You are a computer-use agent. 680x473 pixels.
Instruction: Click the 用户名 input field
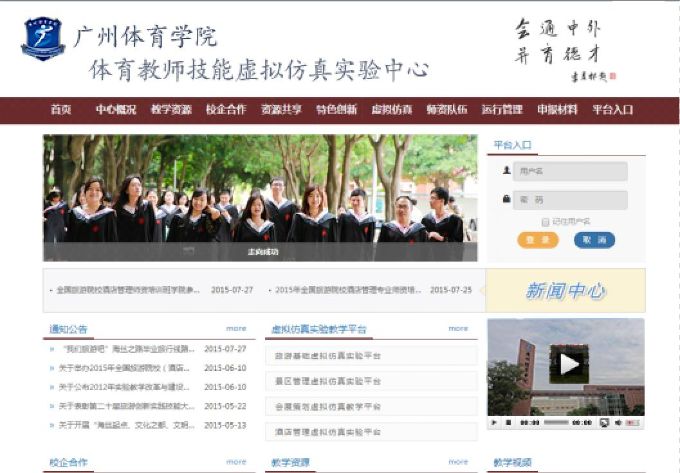570,171
